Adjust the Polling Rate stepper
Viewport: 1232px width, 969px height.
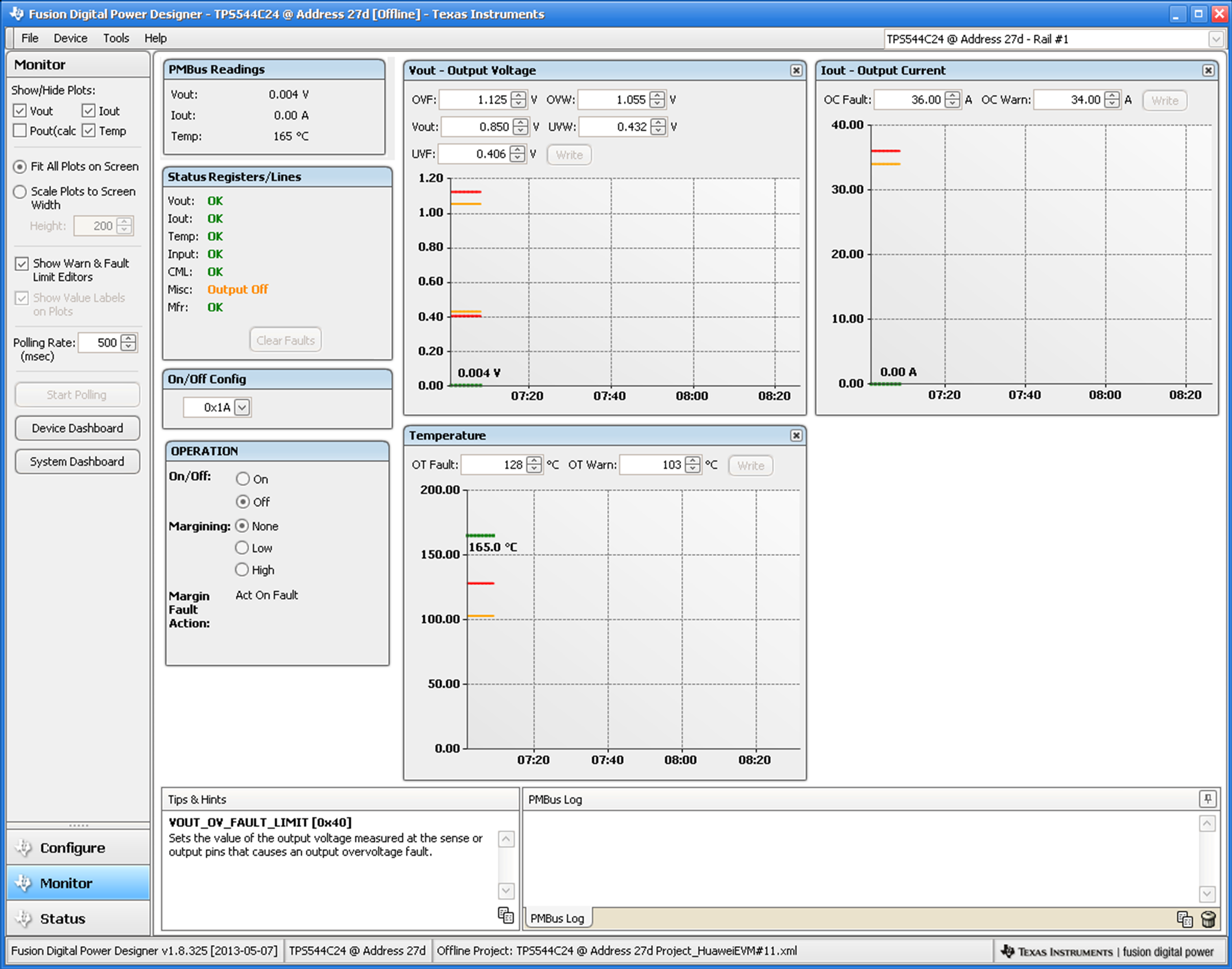(x=129, y=342)
